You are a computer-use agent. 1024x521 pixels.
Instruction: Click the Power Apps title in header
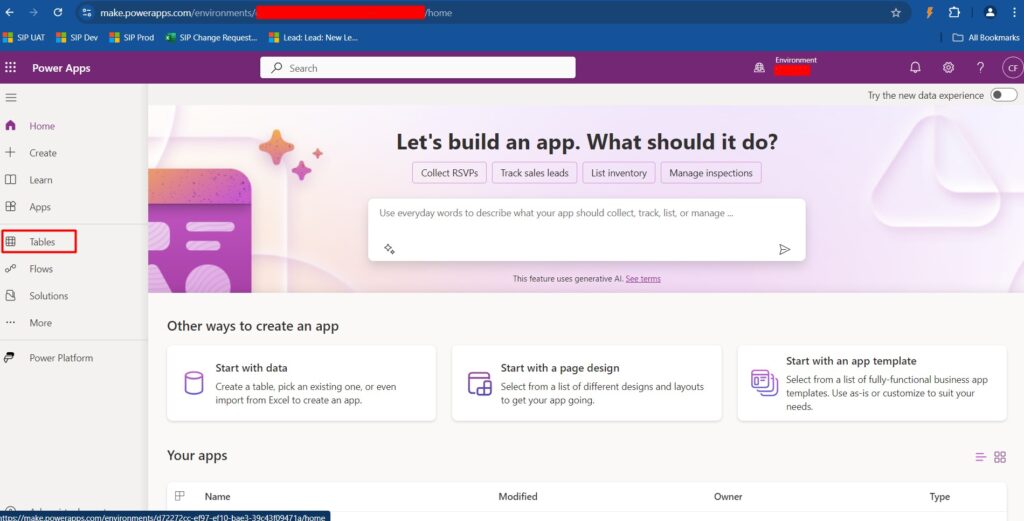(61, 68)
